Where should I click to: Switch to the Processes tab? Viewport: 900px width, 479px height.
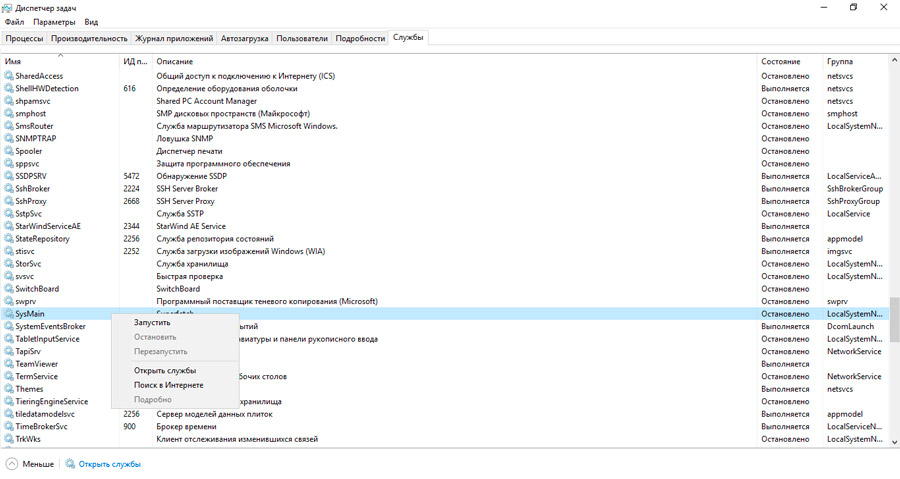24,38
